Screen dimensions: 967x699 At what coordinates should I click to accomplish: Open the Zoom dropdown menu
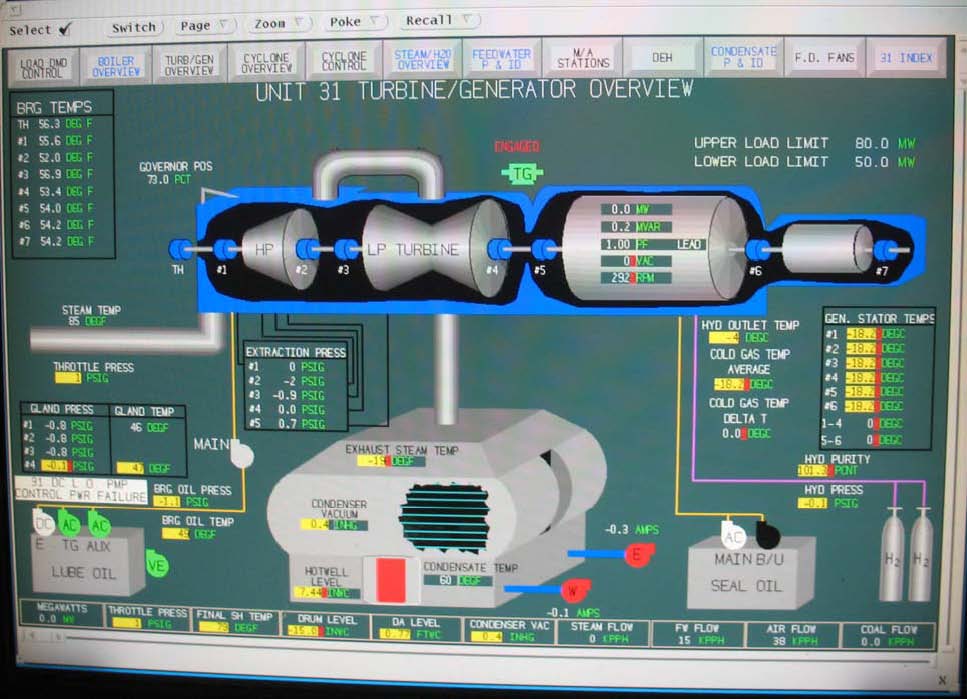point(279,23)
